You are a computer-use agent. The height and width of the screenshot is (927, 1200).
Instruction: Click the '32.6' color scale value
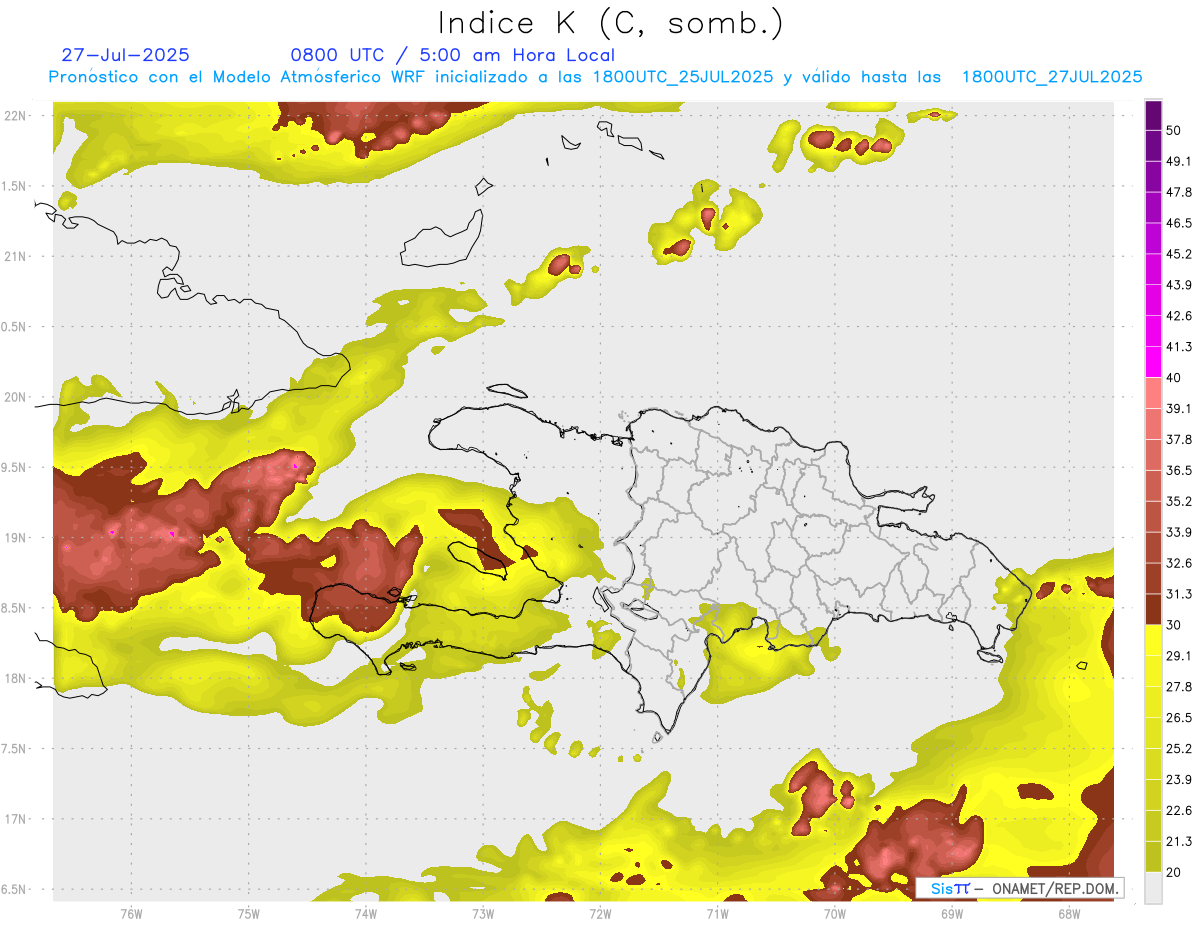1179,563
